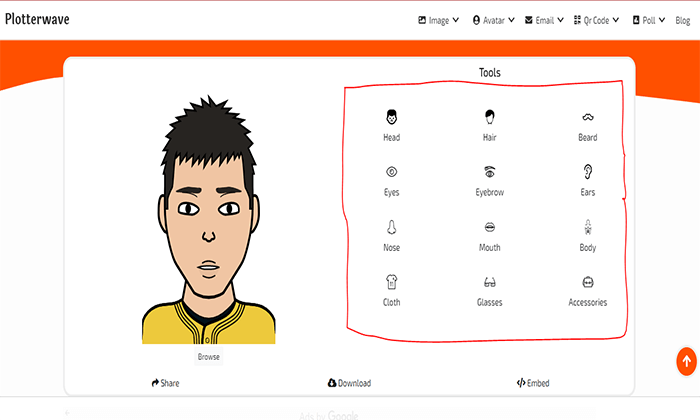The width and height of the screenshot is (700, 420).
Task: Select the Eyes tool icon
Action: (392, 172)
